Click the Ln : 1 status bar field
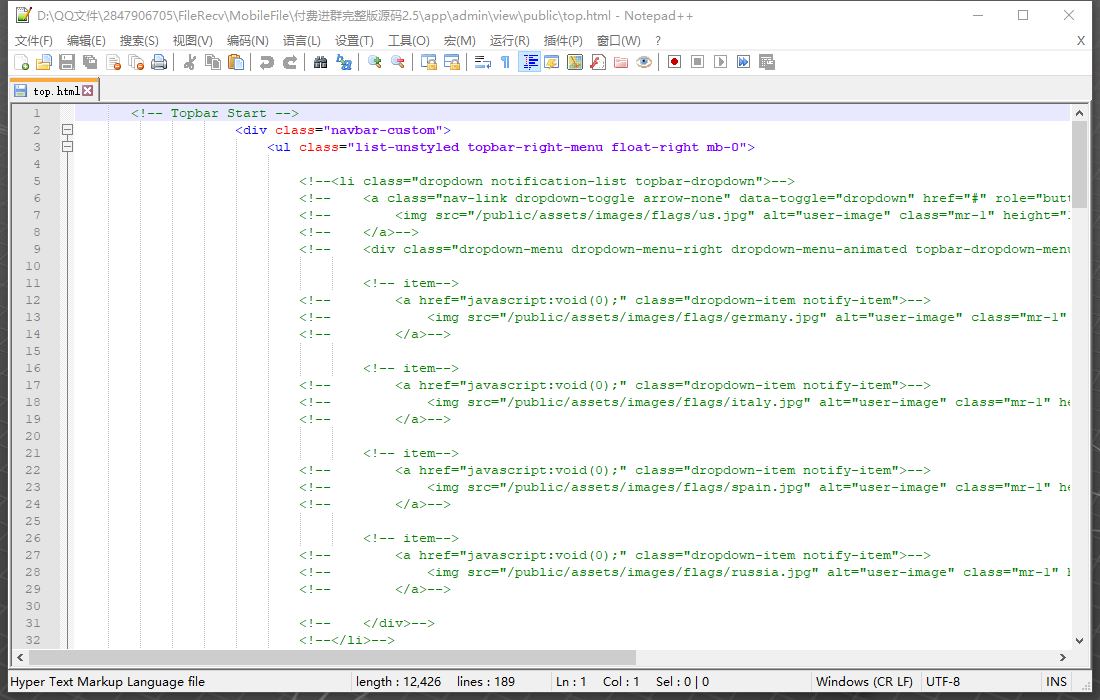The width and height of the screenshot is (1100, 700). pos(570,682)
